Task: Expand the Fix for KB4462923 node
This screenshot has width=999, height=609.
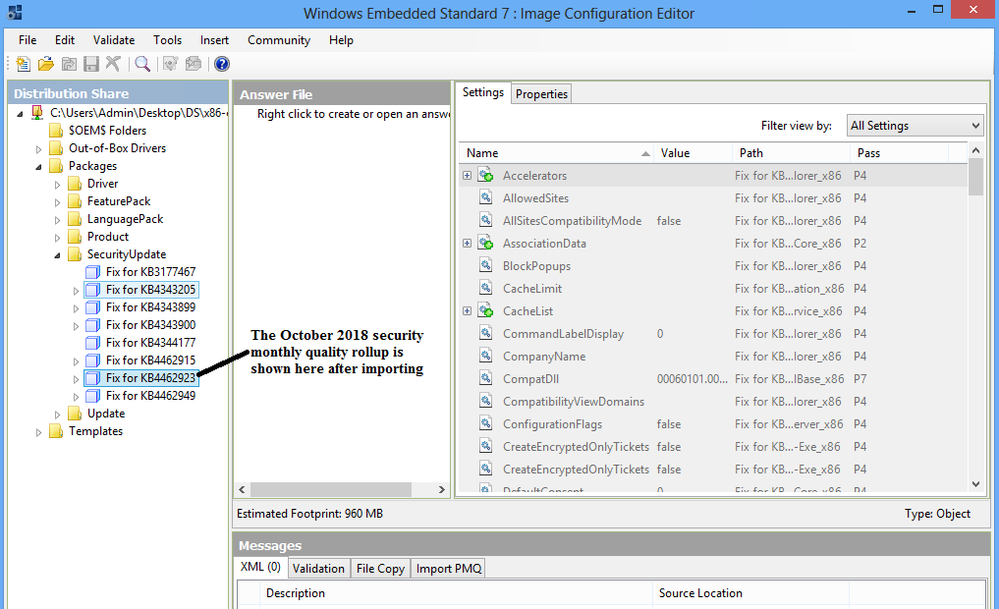Action: (x=76, y=379)
